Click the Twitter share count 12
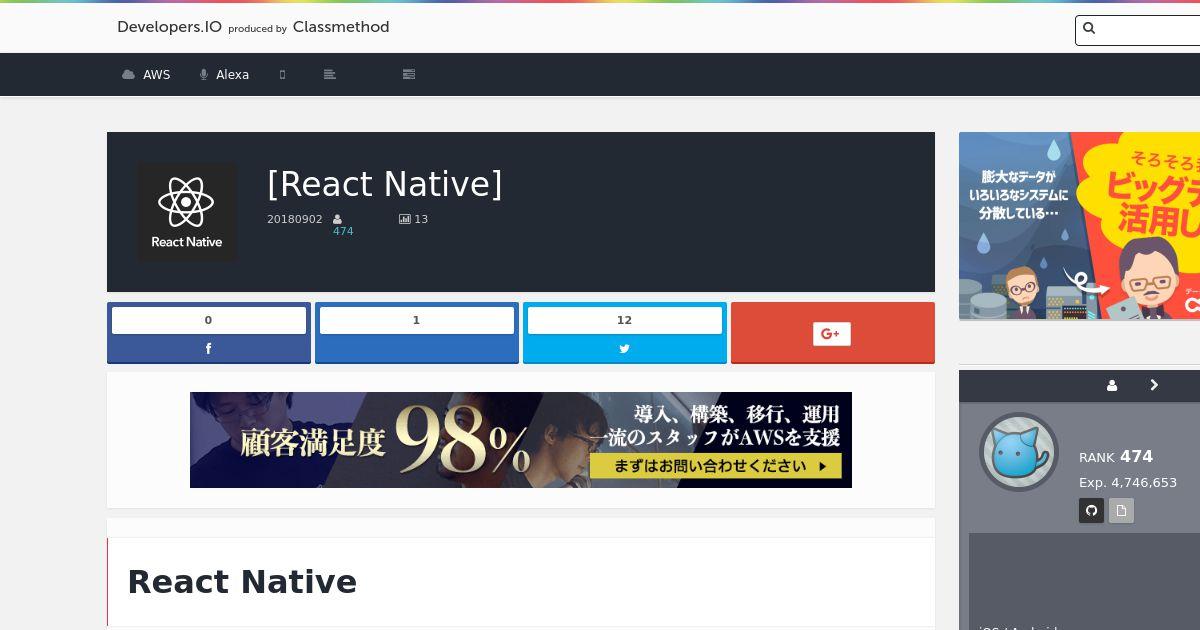This screenshot has width=1200, height=630. [x=625, y=320]
